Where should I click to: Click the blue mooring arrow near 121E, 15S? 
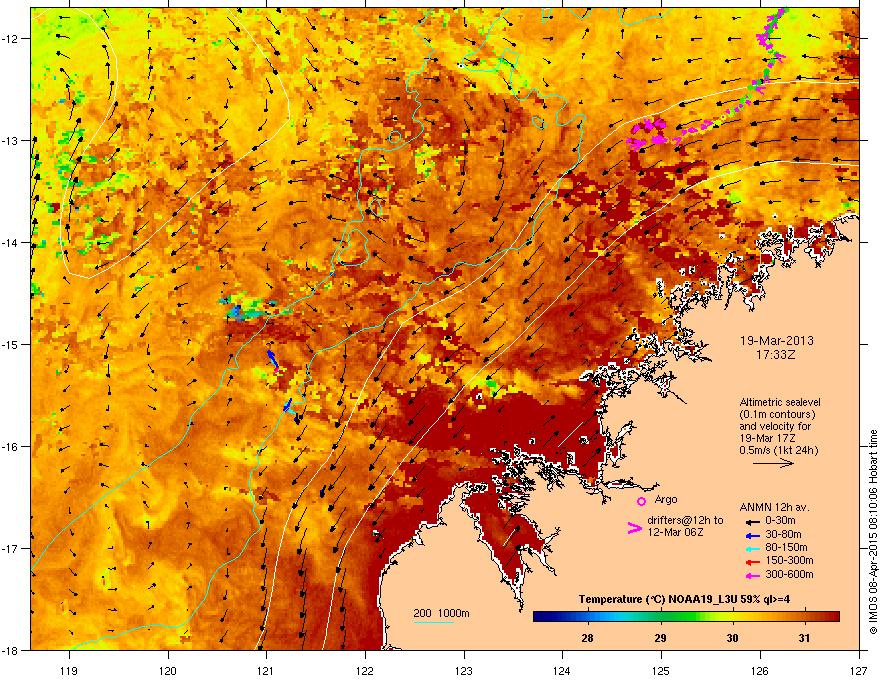(x=273, y=360)
